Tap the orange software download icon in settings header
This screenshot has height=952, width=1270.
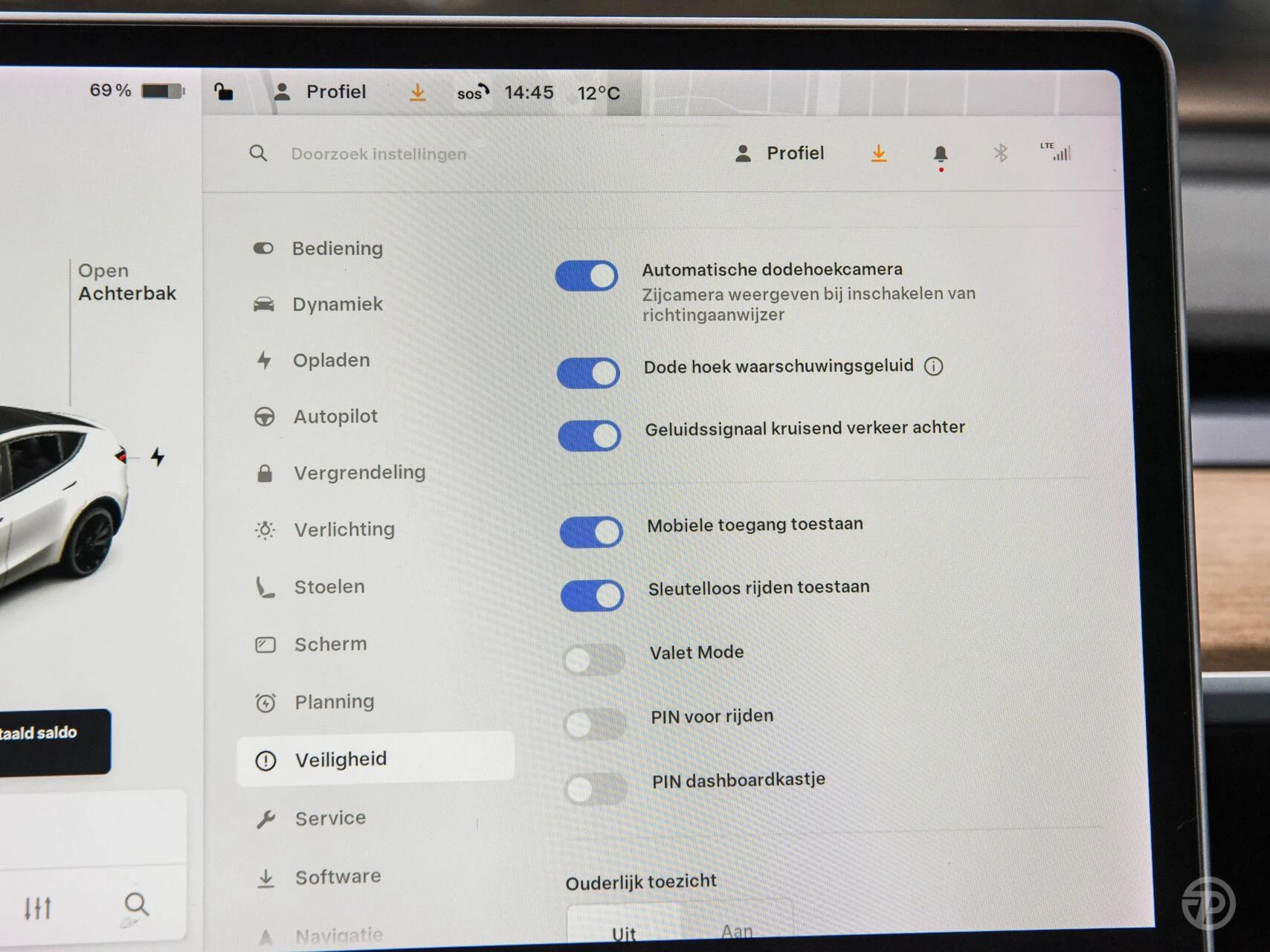879,153
